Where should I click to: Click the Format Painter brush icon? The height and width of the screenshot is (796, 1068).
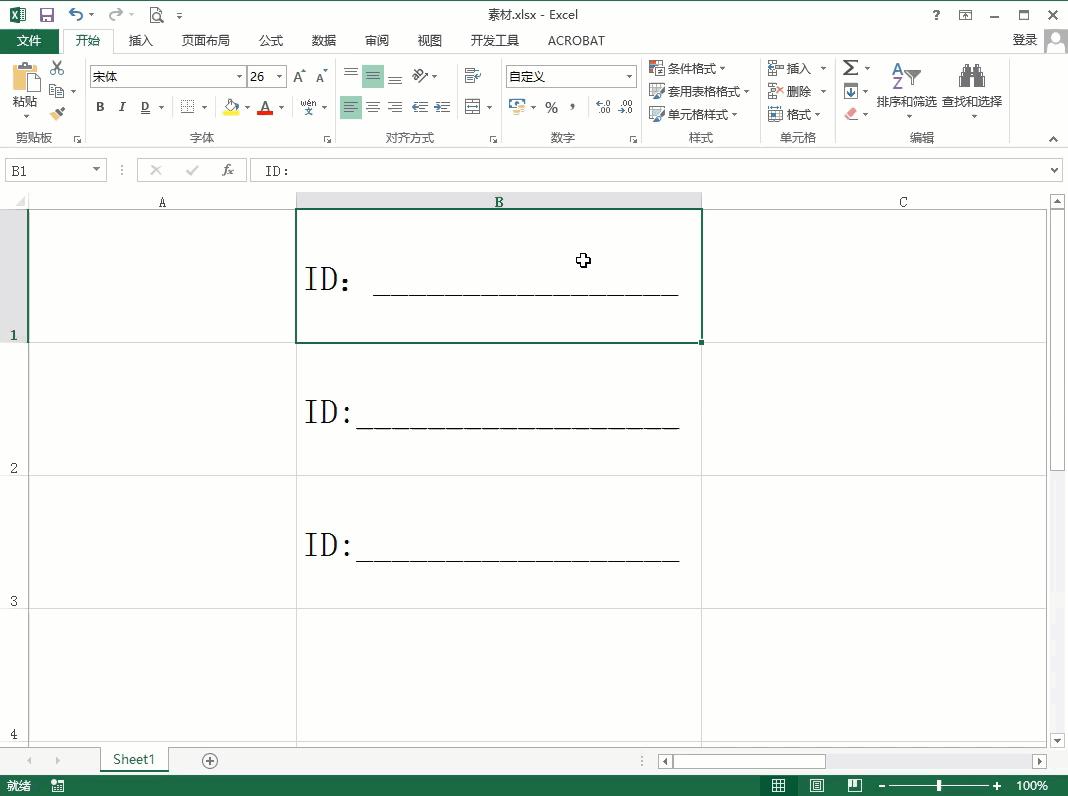(x=57, y=113)
